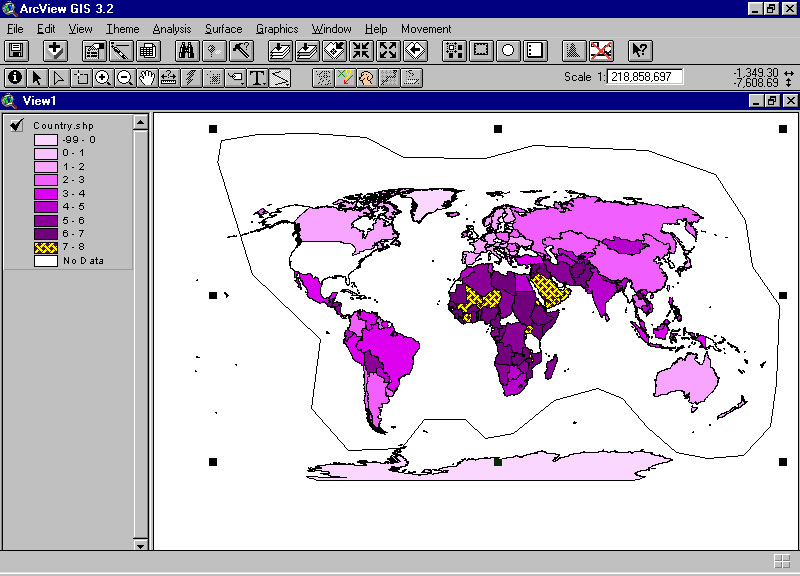Viewport: 800px width, 576px height.
Task: Click the yellow patterned 7 - 8 legend swatch
Action: click(46, 246)
